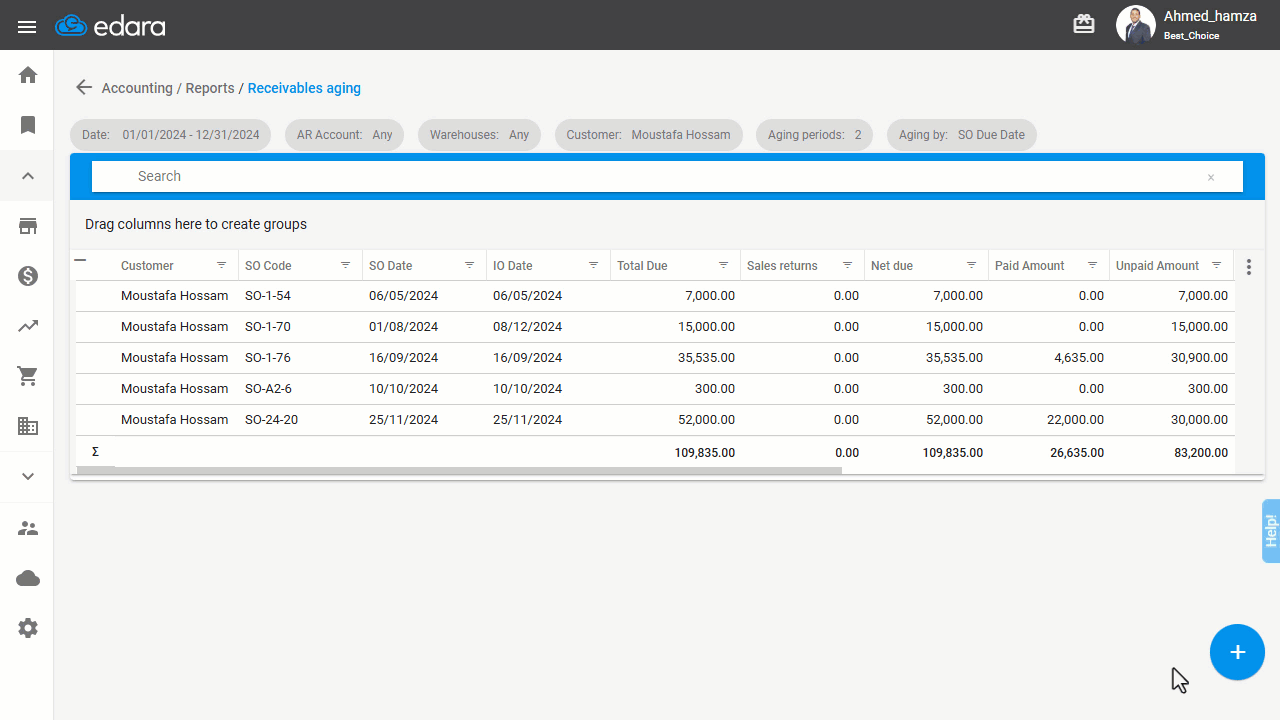
Task: Select the SO-1-70 cell
Action: tap(300, 327)
